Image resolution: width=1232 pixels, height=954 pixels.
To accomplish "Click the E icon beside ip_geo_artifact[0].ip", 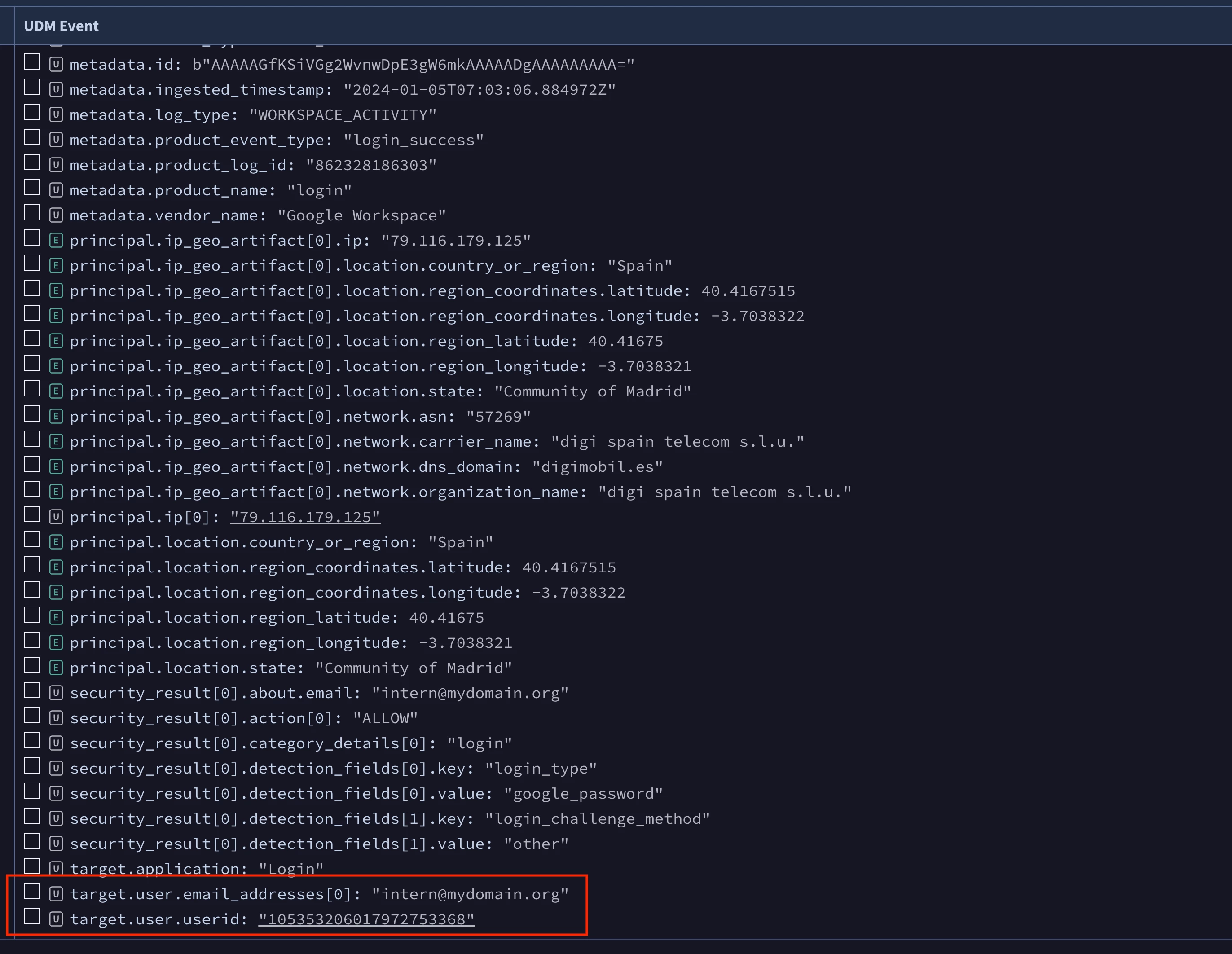I will click(x=56, y=240).
